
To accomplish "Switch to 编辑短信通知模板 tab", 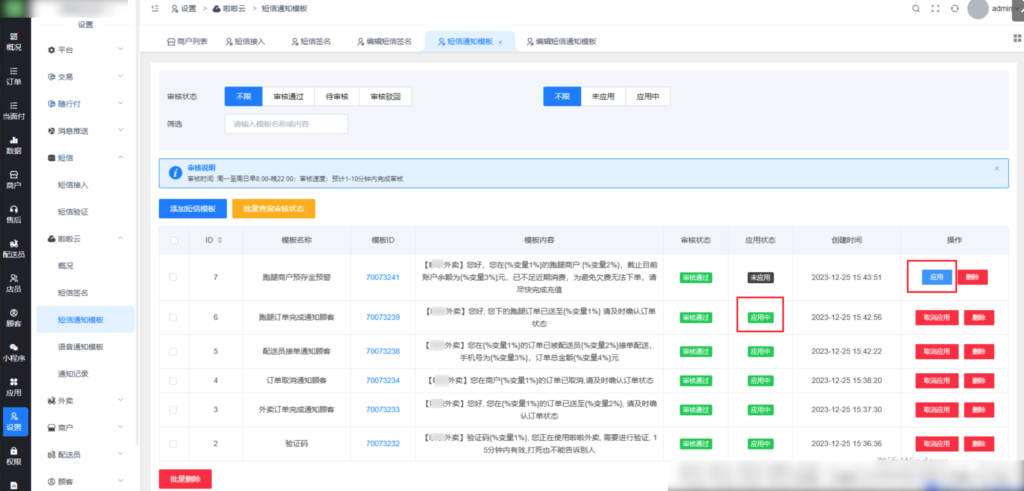I will tap(562, 42).
